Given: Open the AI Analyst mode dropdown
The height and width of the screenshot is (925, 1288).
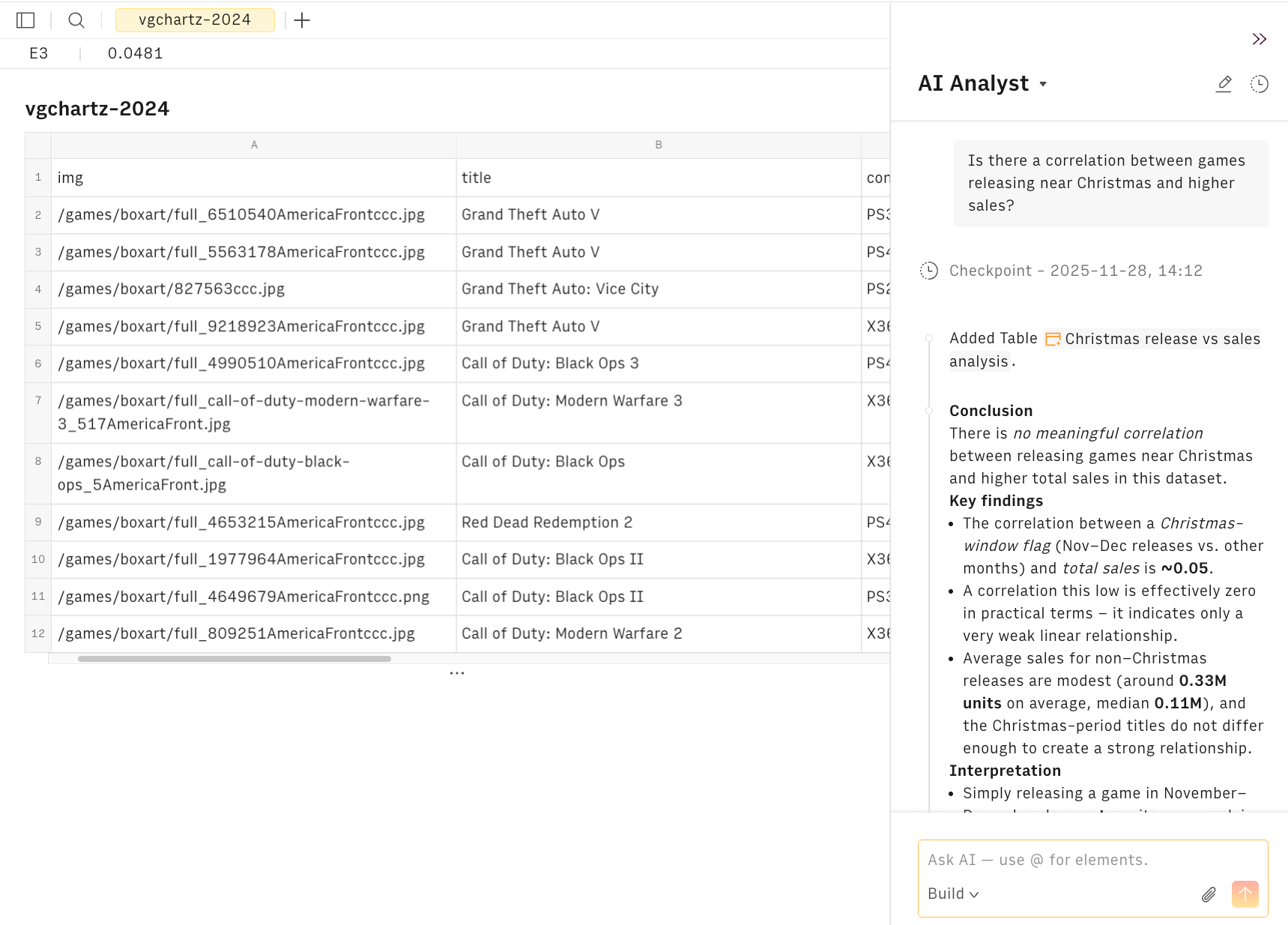Looking at the screenshot, I should (x=1044, y=85).
